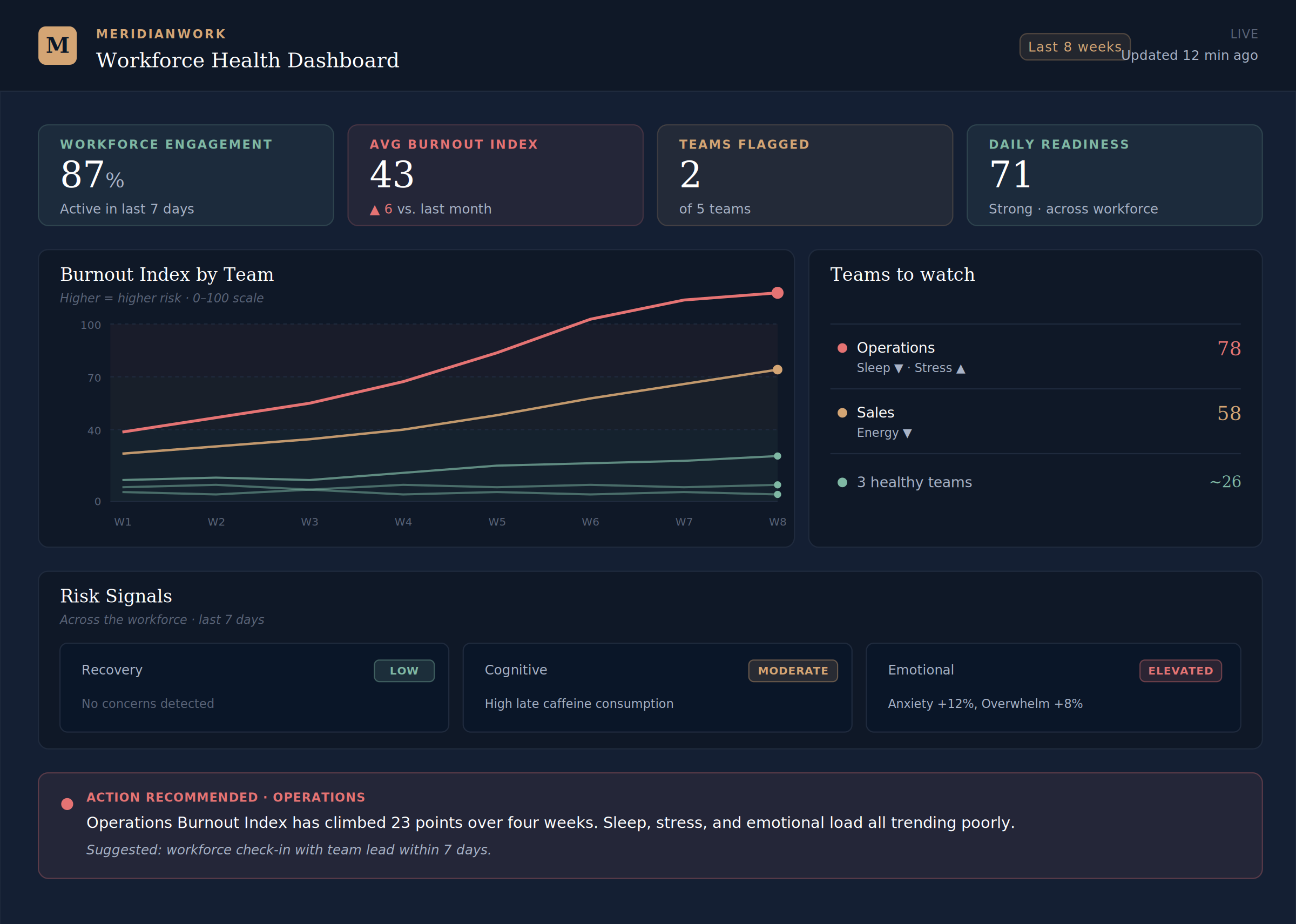The image size is (1296, 924).
Task: Open the Sales team row
Action: (1035, 422)
